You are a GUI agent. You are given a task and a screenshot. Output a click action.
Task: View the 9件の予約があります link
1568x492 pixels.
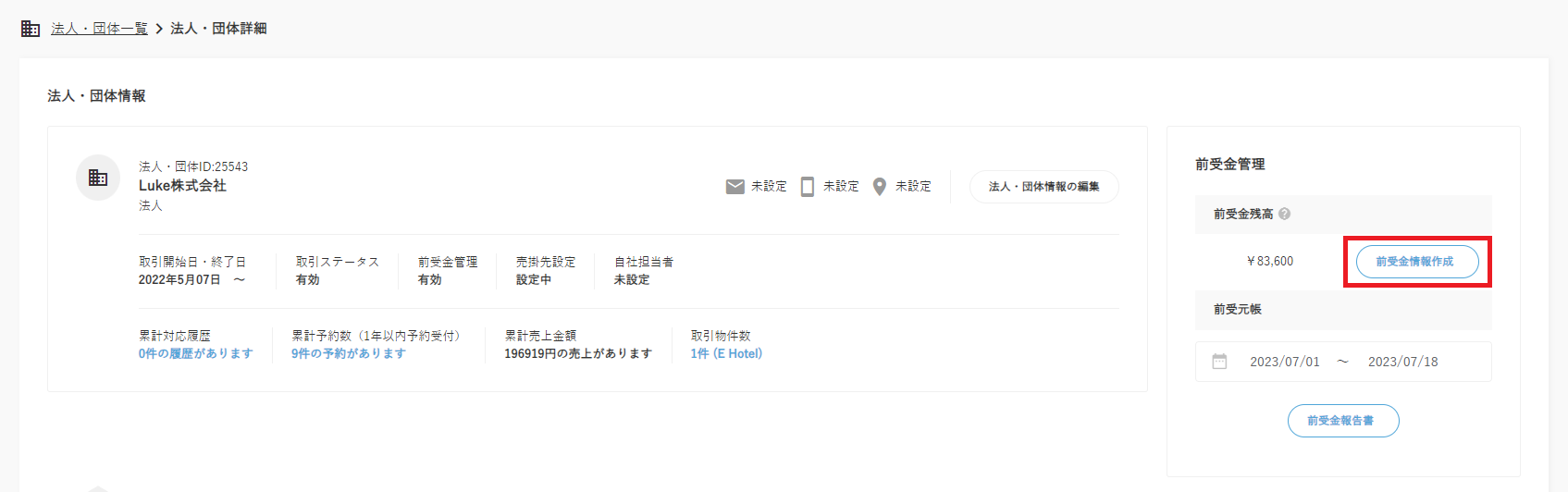pos(348,353)
